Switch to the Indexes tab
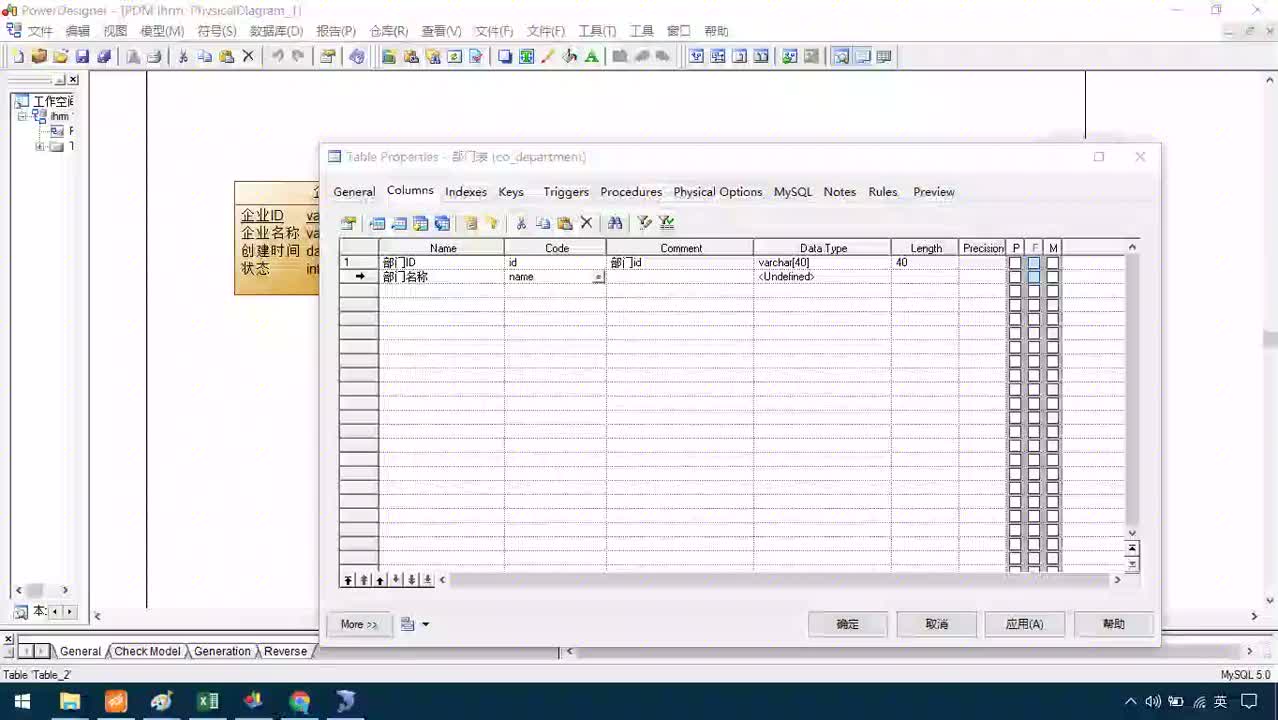Screen dimensions: 1278x720 [466, 192]
